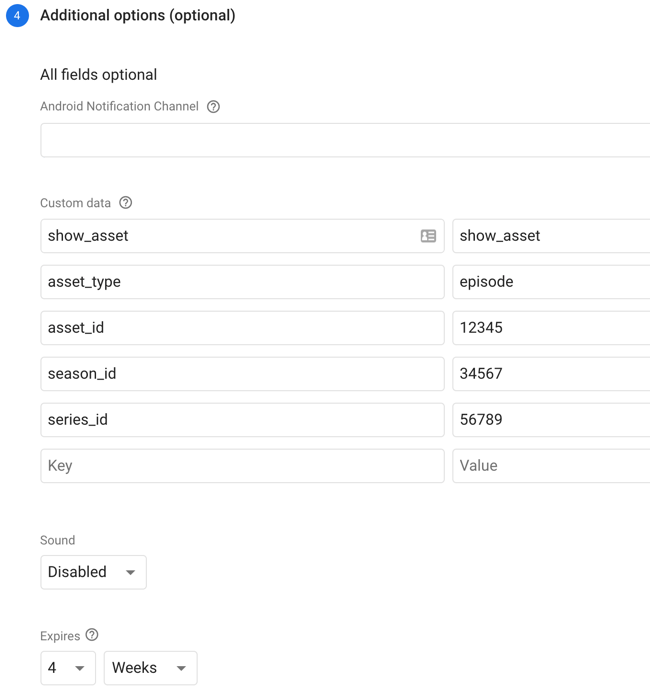Click the Expires help question icon
This screenshot has height=699, width=650.
click(x=92, y=635)
